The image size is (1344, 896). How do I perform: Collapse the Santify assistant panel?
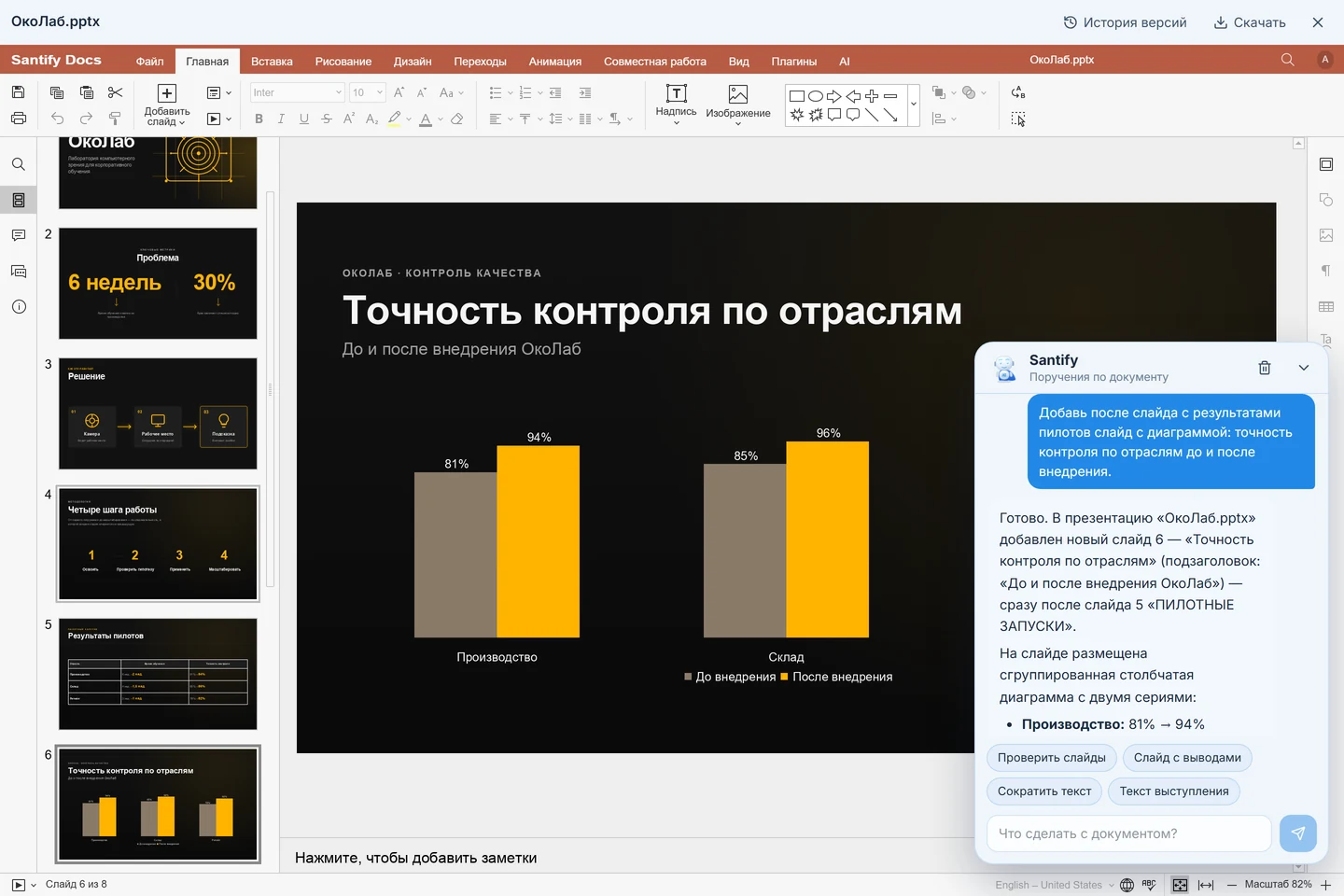coord(1304,368)
